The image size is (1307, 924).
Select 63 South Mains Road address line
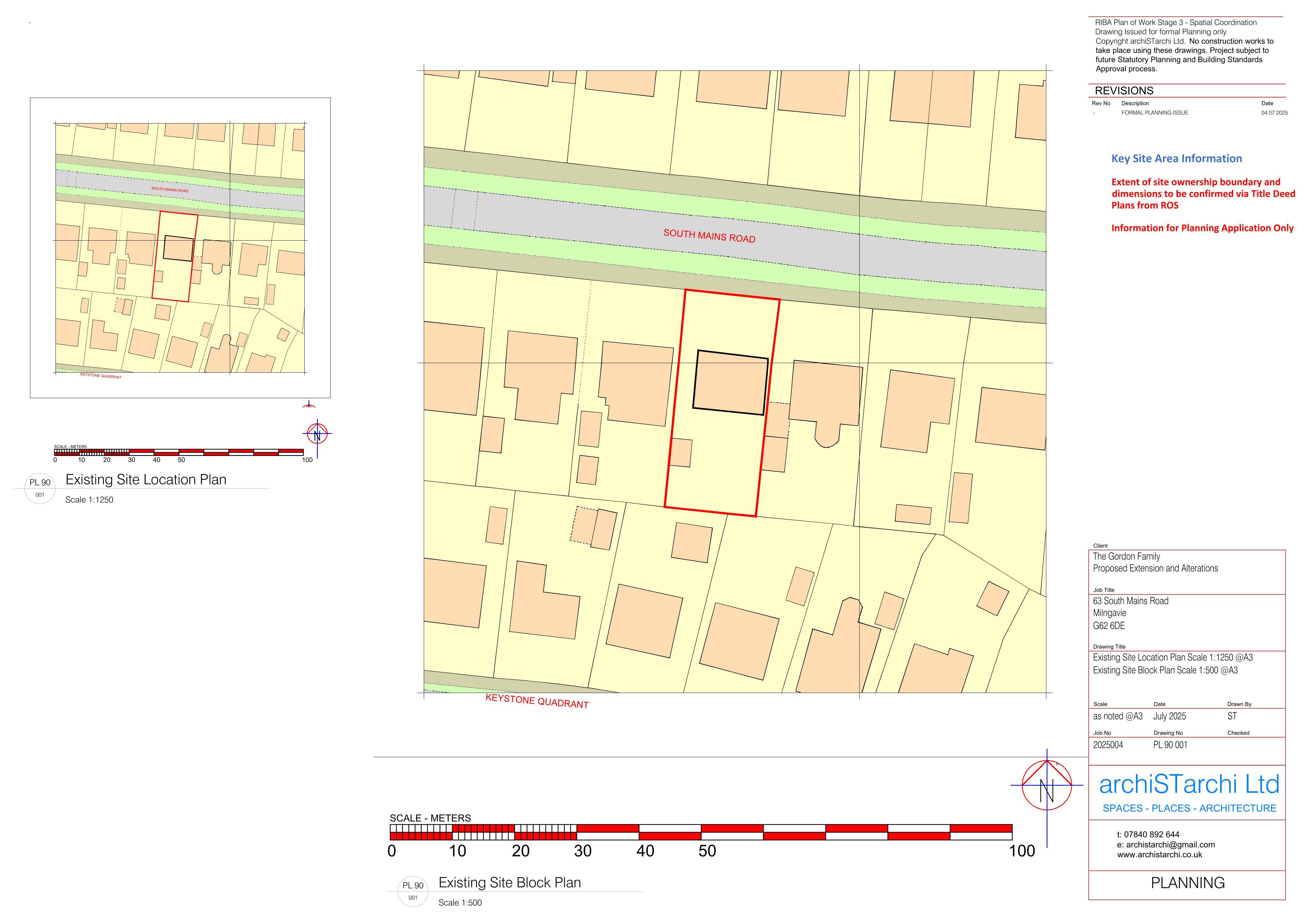(x=1131, y=600)
